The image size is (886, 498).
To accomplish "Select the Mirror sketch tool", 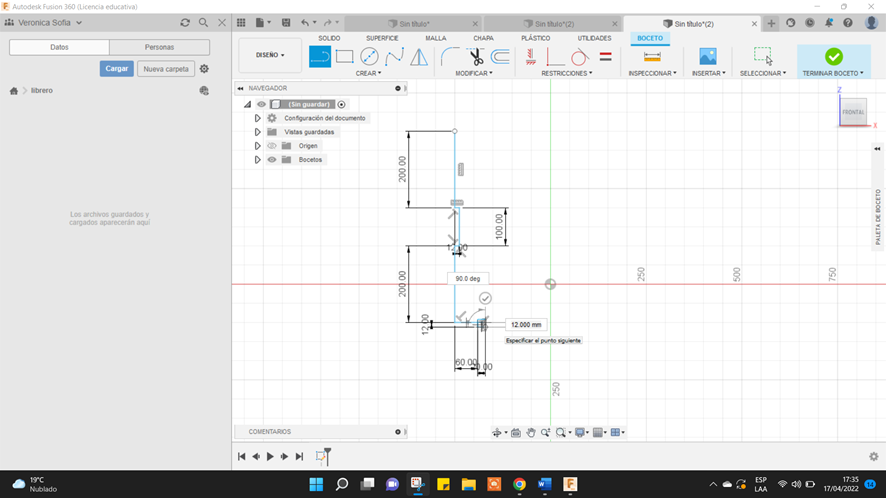I will coord(419,57).
